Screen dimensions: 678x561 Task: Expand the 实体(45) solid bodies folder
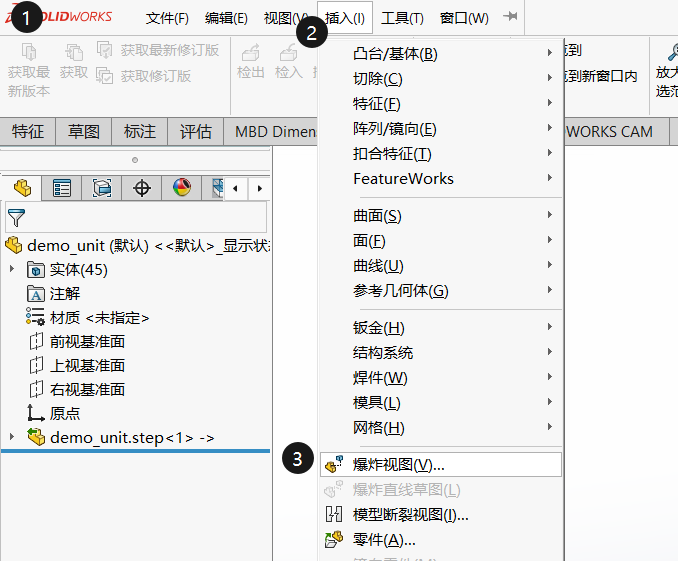pos(12,269)
